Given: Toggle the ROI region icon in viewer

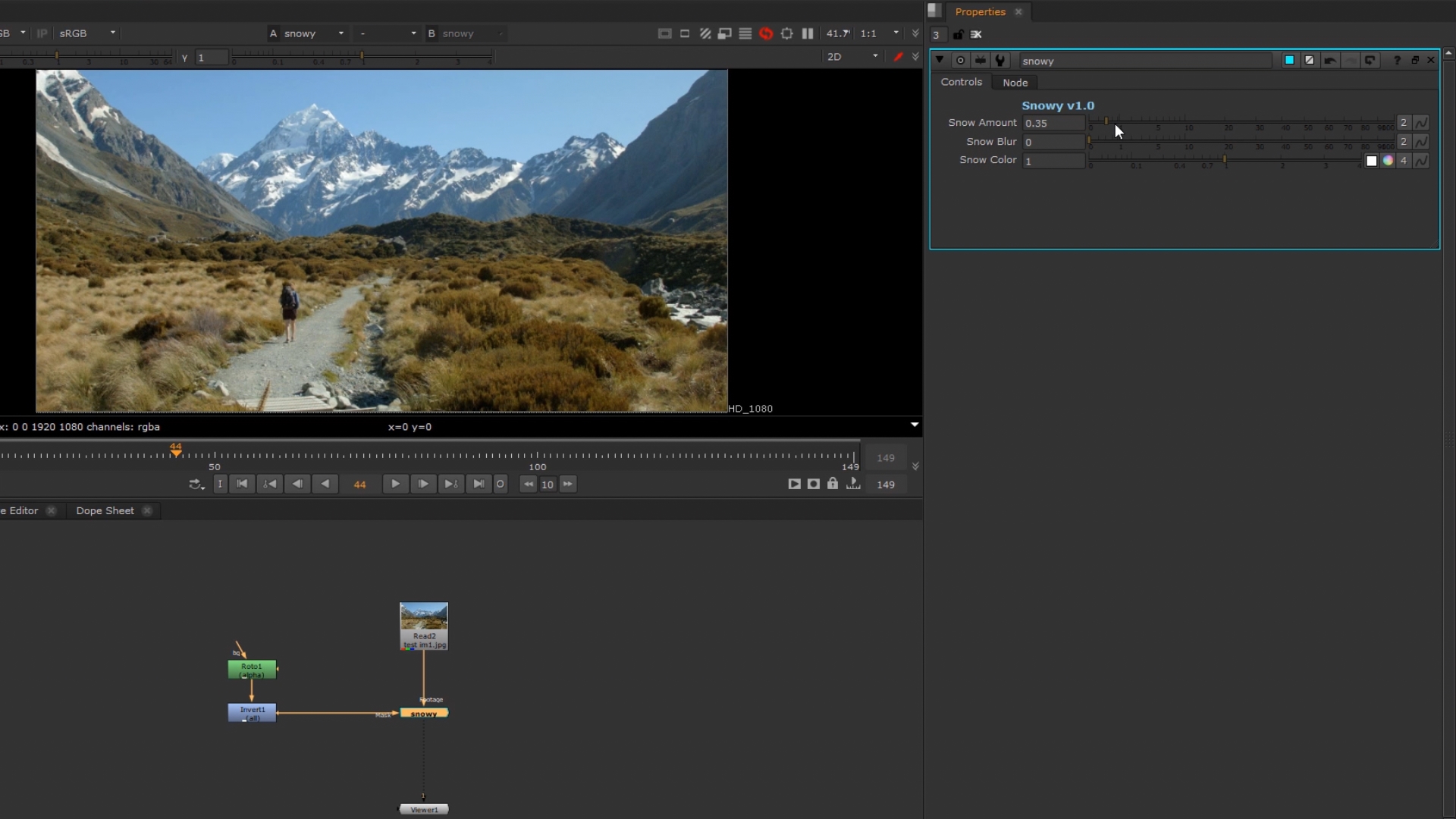Looking at the screenshot, I should 786,33.
